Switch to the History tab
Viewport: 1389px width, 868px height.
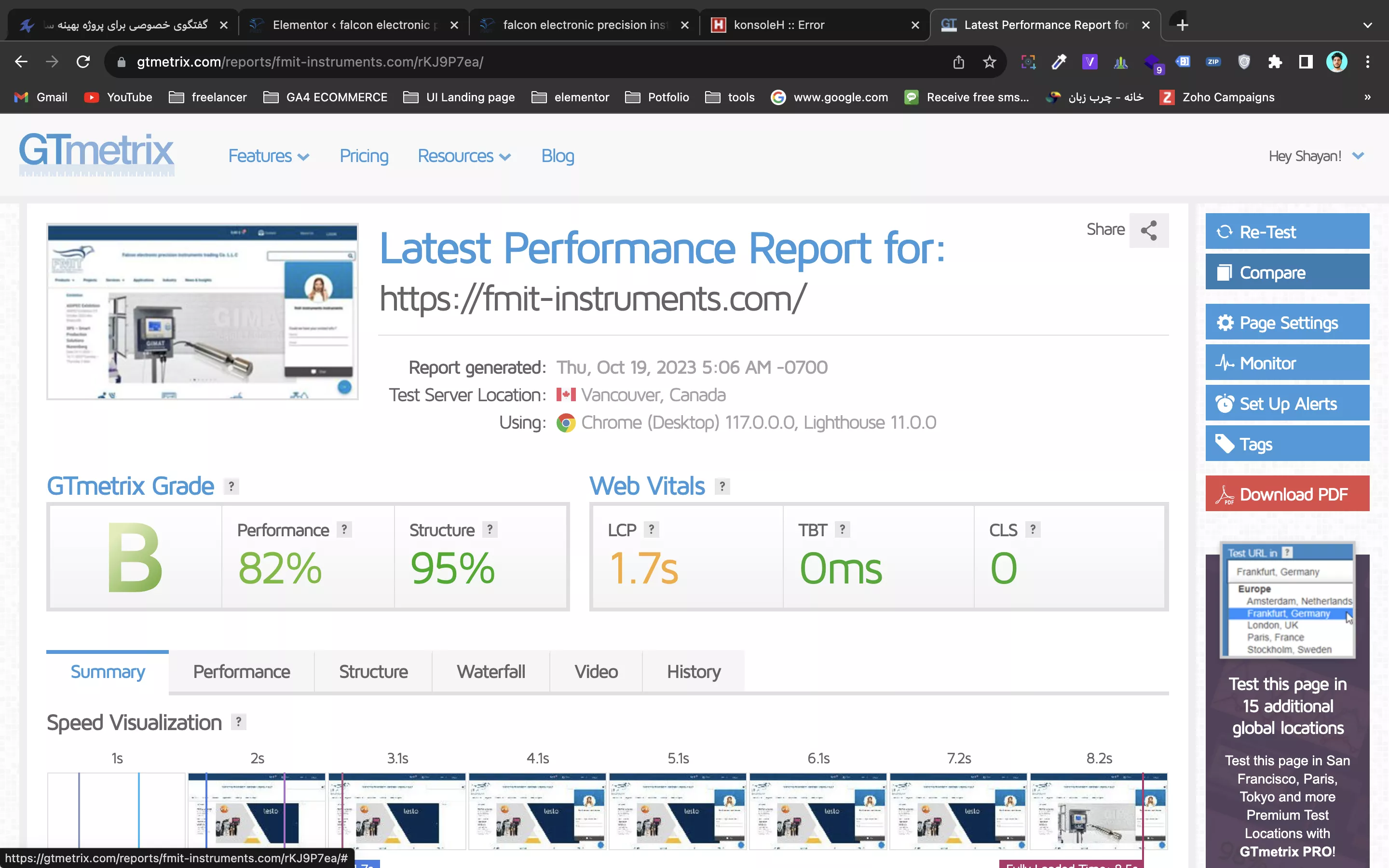click(694, 672)
